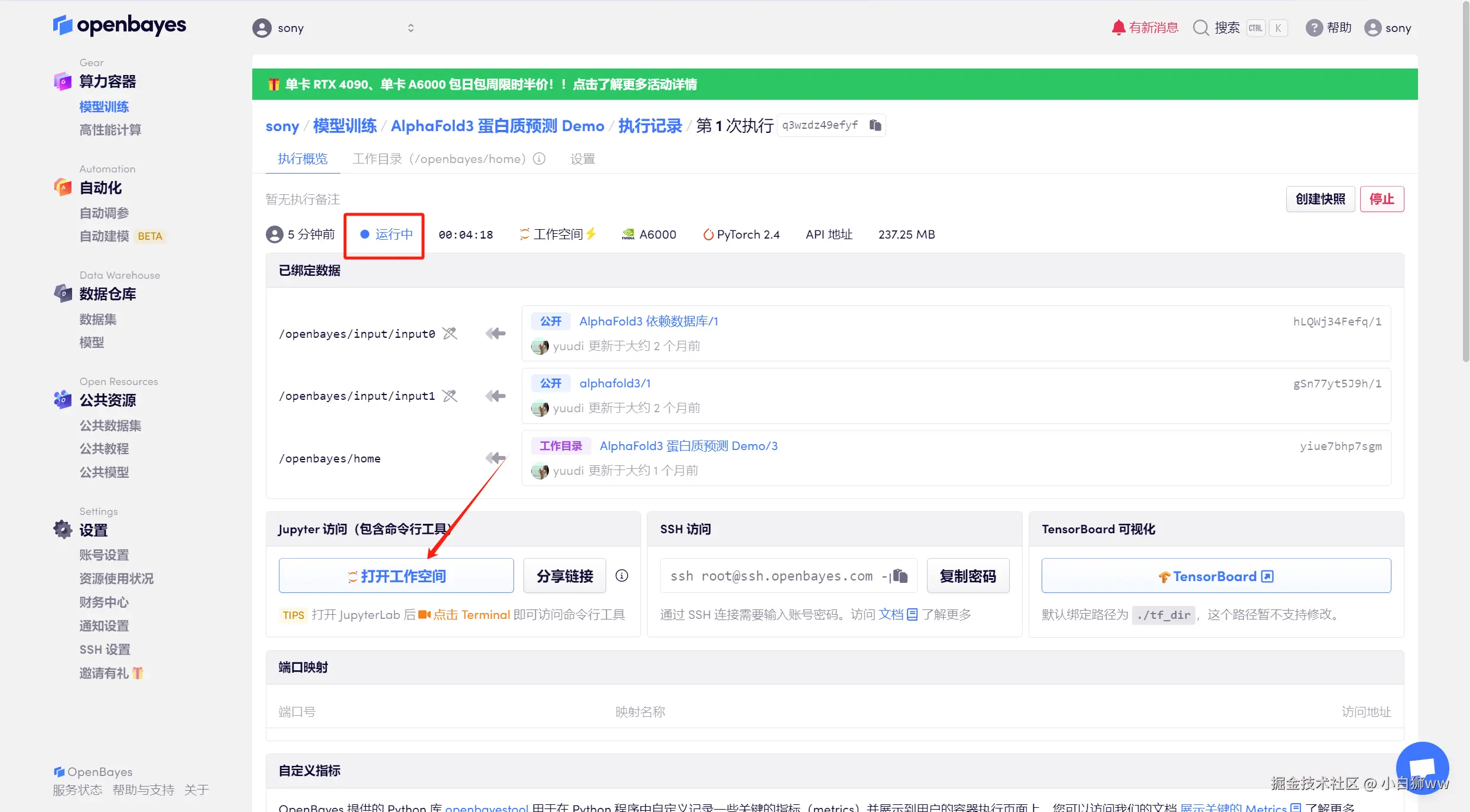Copy the SSH command with clipboard icon
1470x812 pixels.
(900, 576)
